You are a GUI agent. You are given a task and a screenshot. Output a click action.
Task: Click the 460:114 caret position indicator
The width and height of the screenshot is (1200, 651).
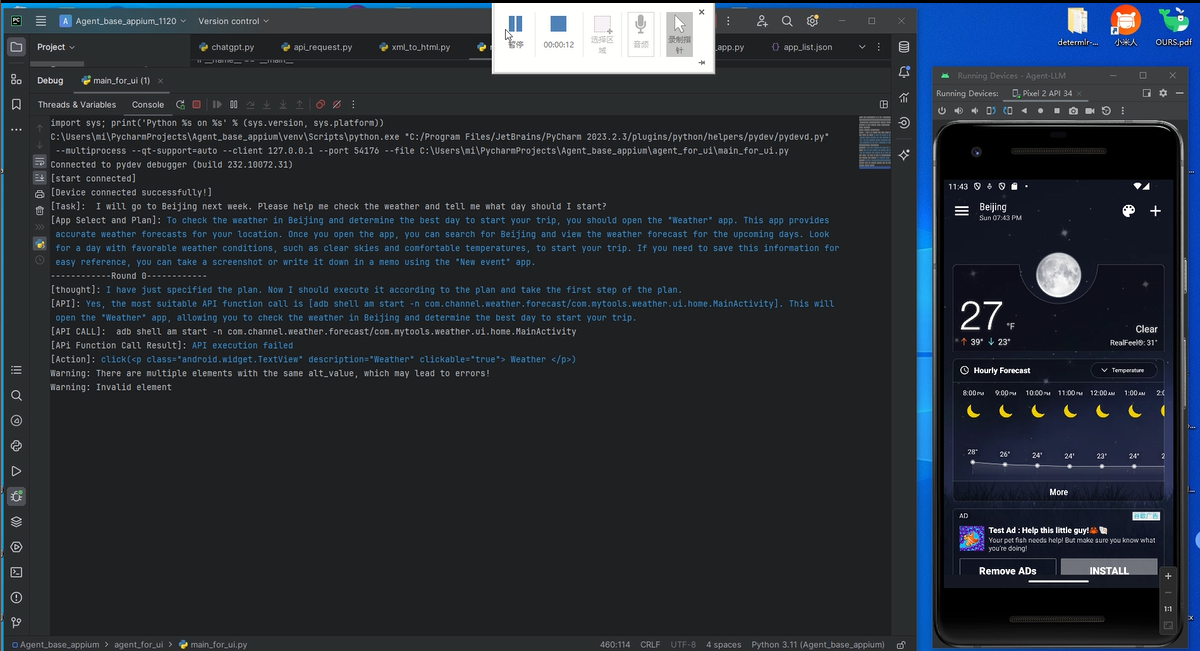click(614, 645)
